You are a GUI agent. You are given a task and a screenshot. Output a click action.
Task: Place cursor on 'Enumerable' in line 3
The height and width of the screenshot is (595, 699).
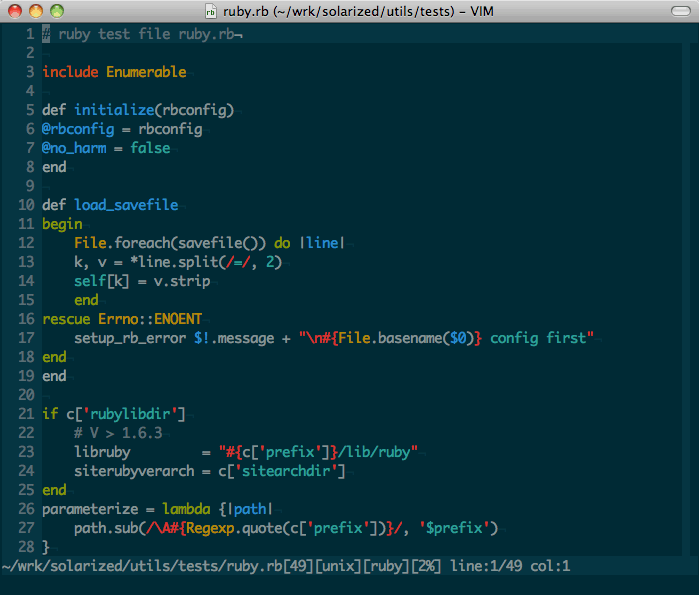[146, 72]
